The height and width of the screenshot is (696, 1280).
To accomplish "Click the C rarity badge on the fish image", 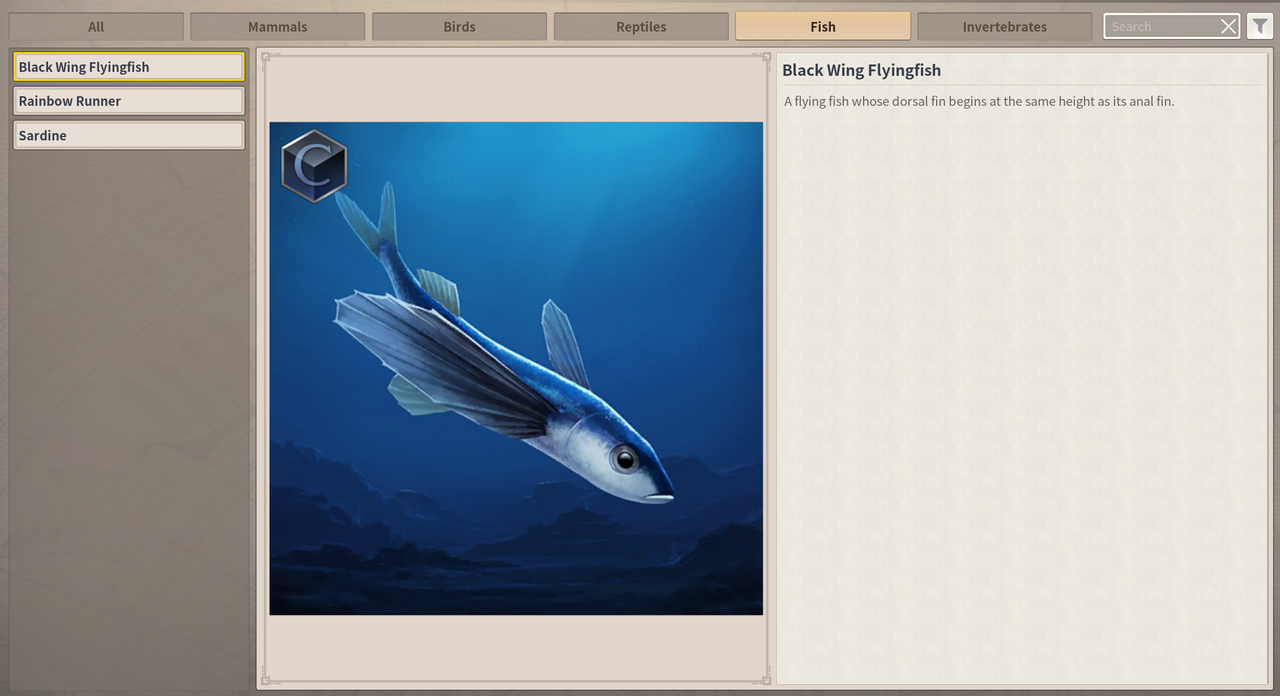I will point(314,166).
